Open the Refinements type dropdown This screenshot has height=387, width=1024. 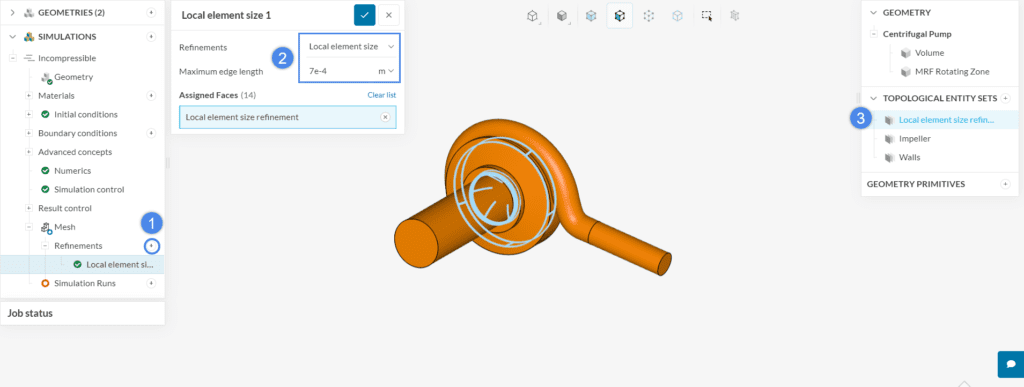point(351,46)
